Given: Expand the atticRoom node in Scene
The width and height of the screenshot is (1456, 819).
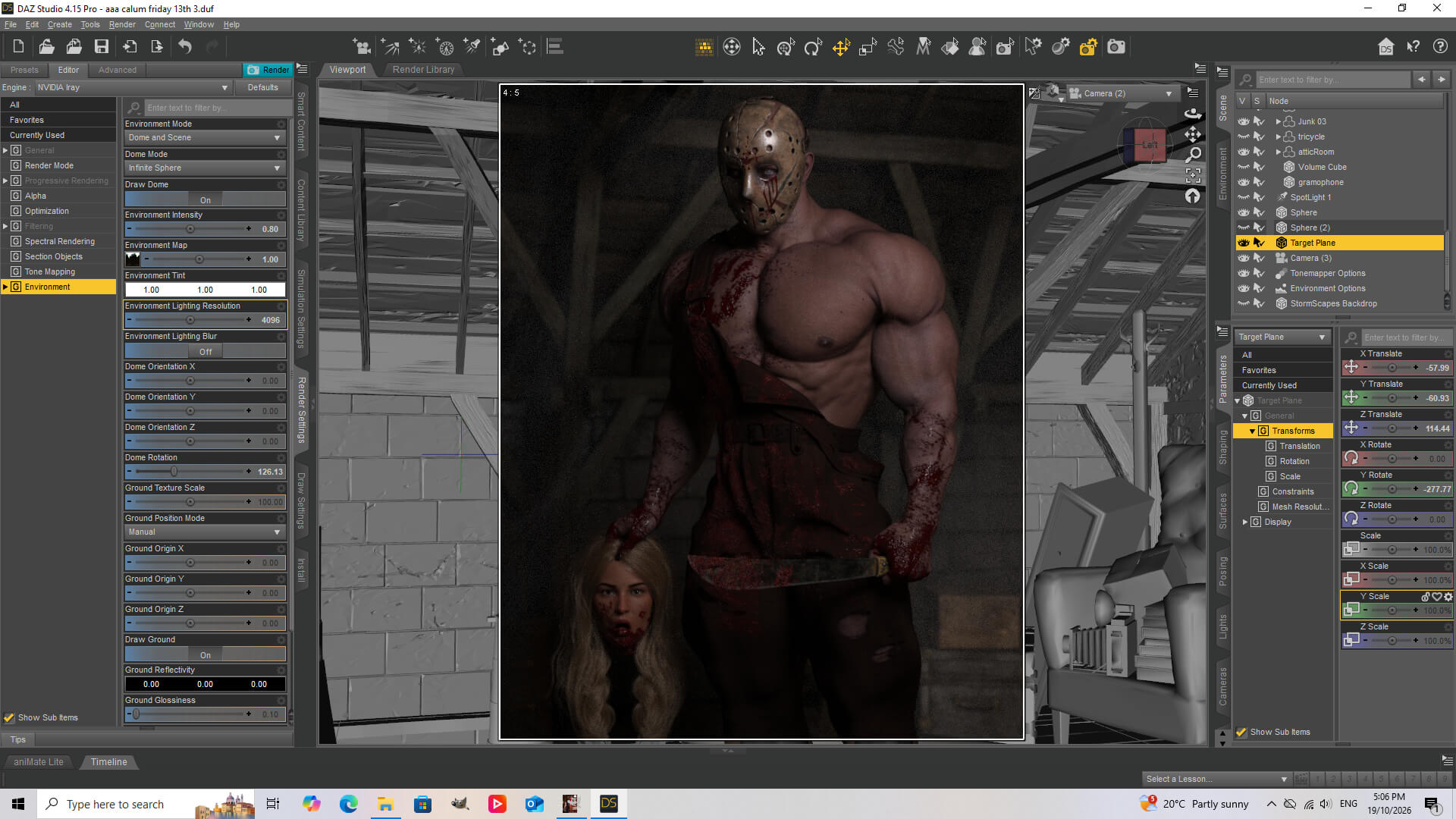Looking at the screenshot, I should 1279,152.
